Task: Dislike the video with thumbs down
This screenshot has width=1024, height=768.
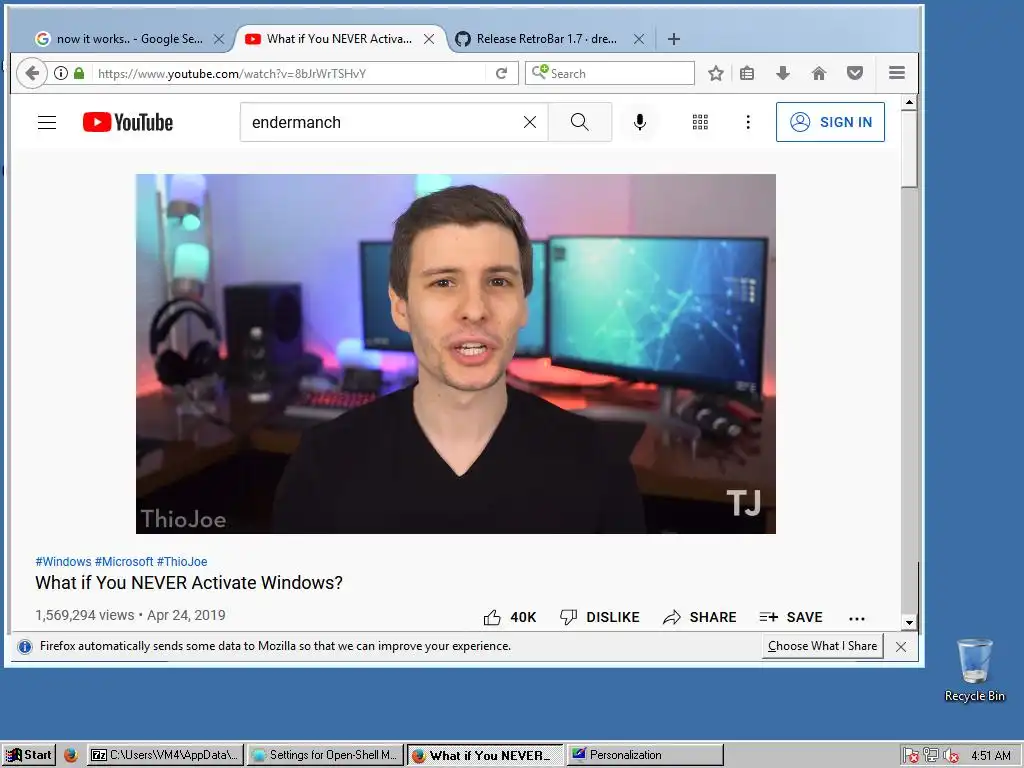Action: (x=600, y=617)
